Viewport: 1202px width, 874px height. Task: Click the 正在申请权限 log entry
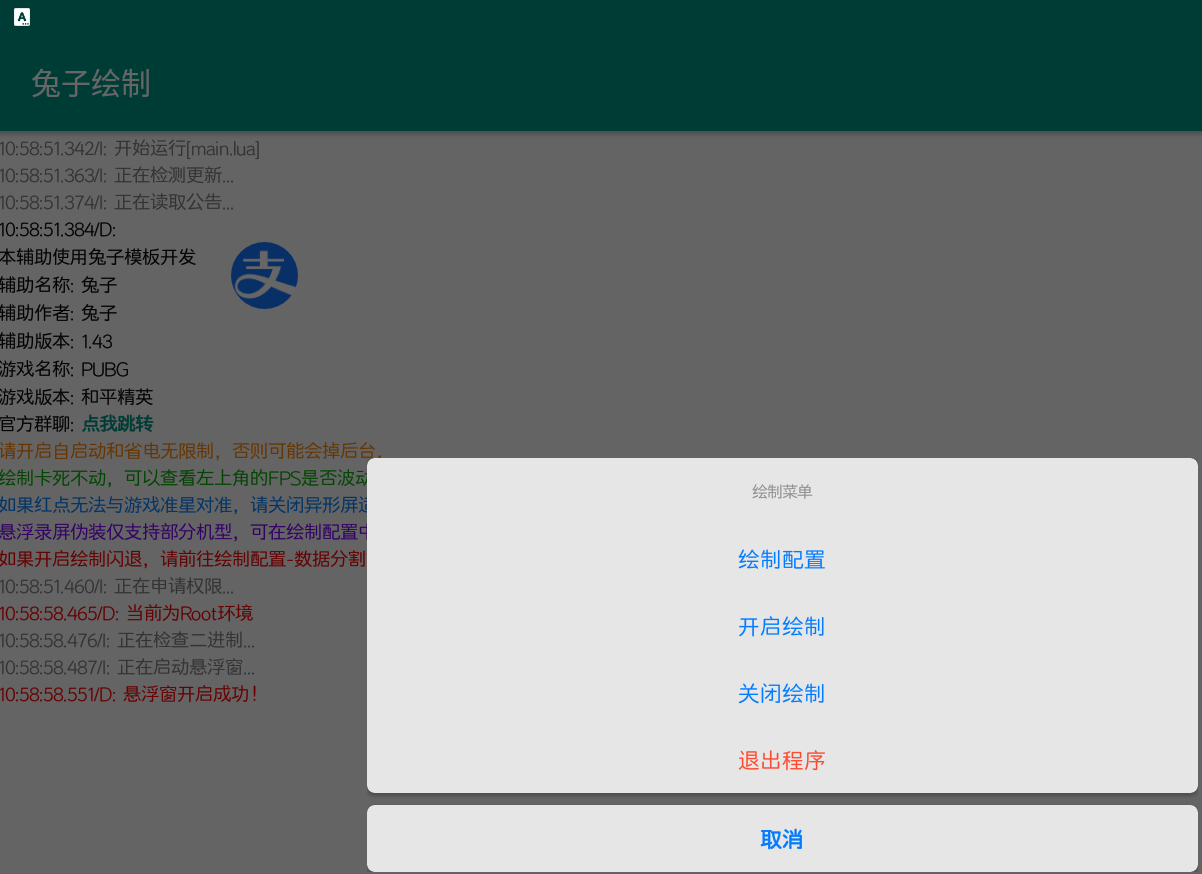[x=128, y=587]
